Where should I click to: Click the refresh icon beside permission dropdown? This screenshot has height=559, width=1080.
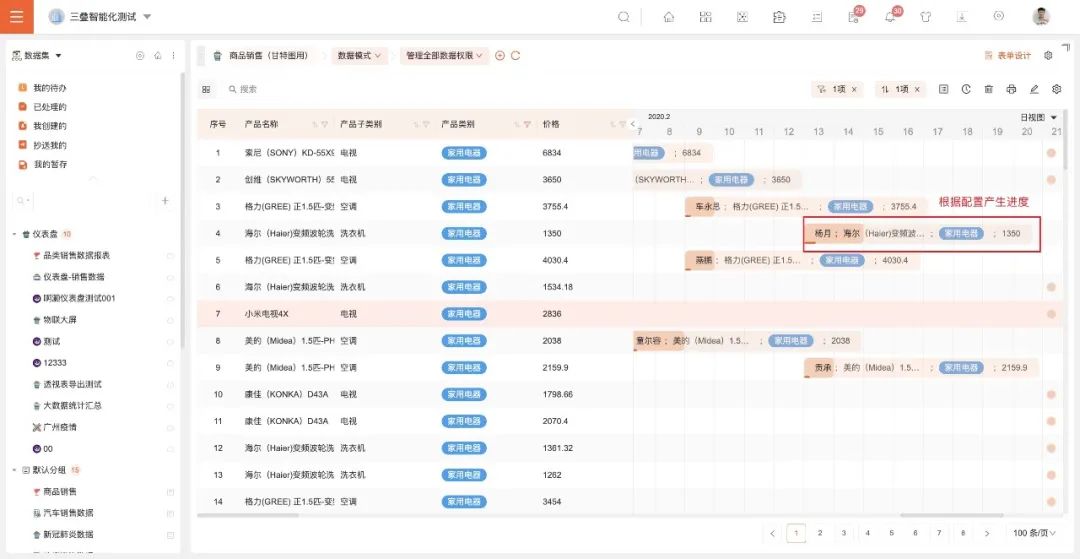tap(515, 56)
